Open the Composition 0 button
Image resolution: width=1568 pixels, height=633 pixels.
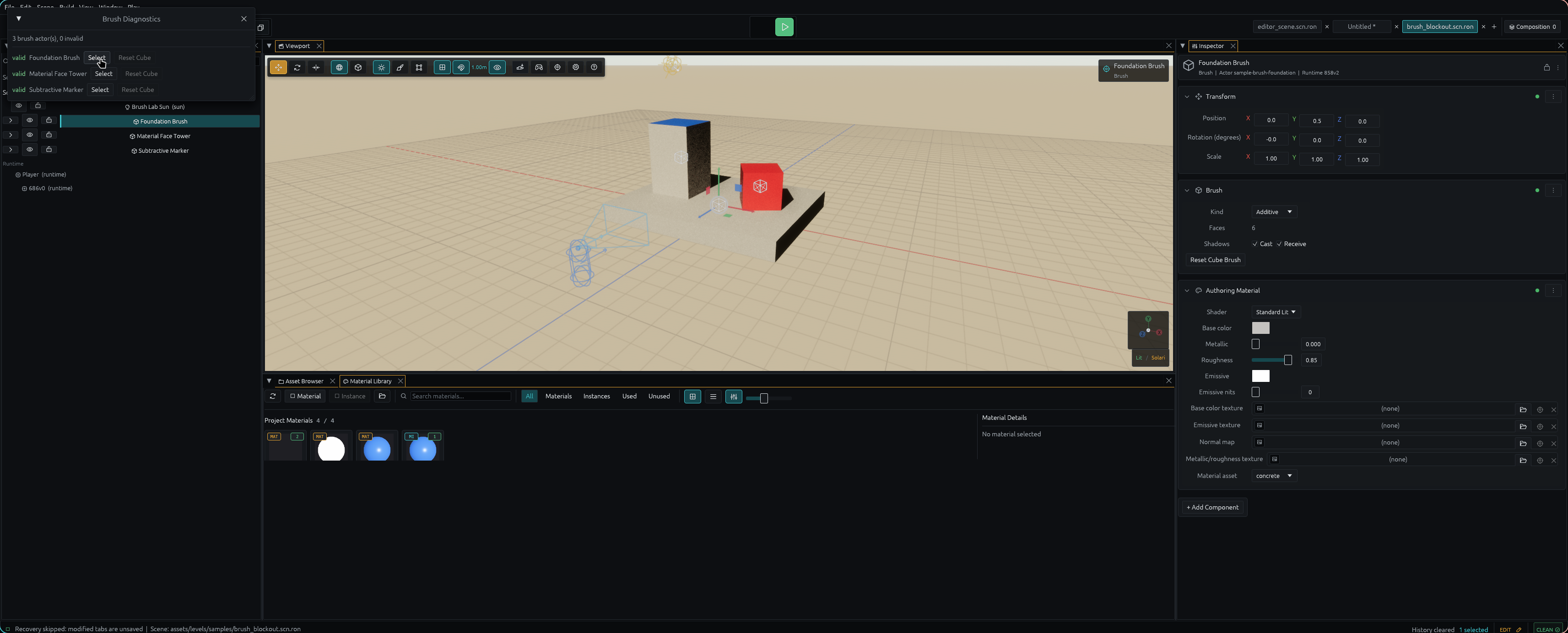tap(1532, 27)
